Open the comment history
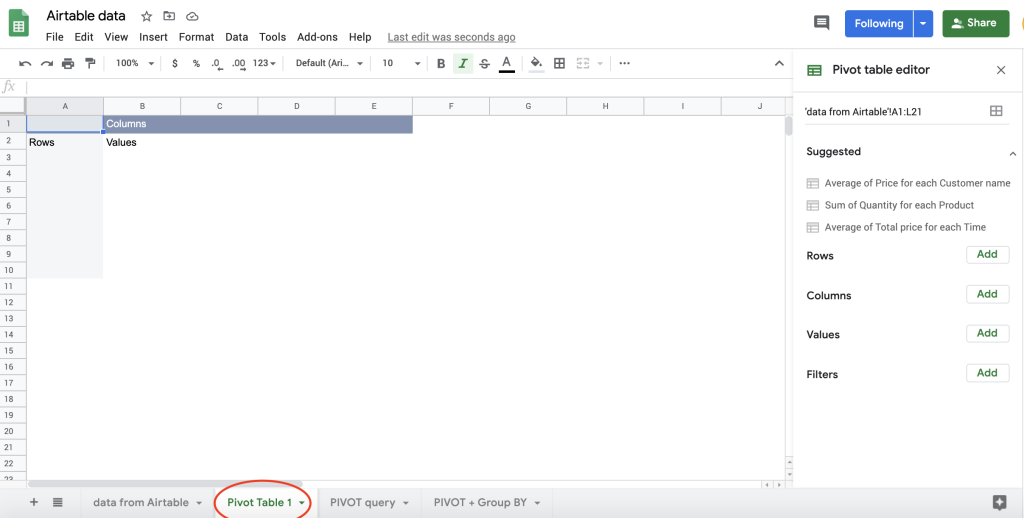 (x=821, y=23)
